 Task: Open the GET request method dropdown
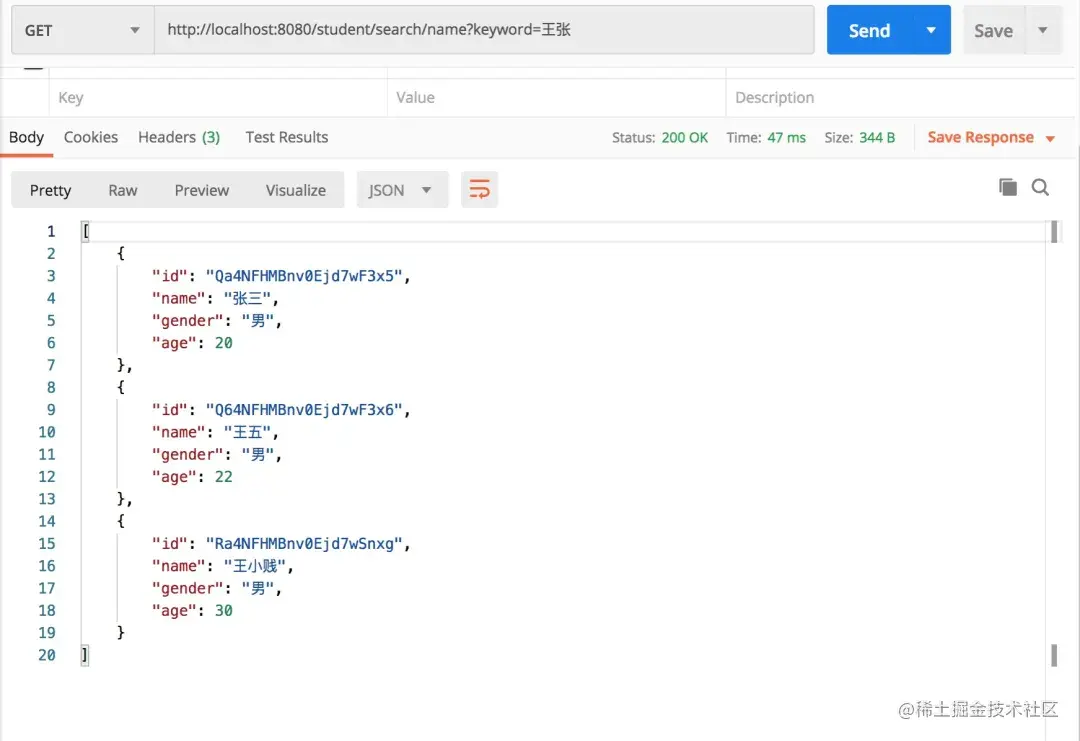(80, 30)
